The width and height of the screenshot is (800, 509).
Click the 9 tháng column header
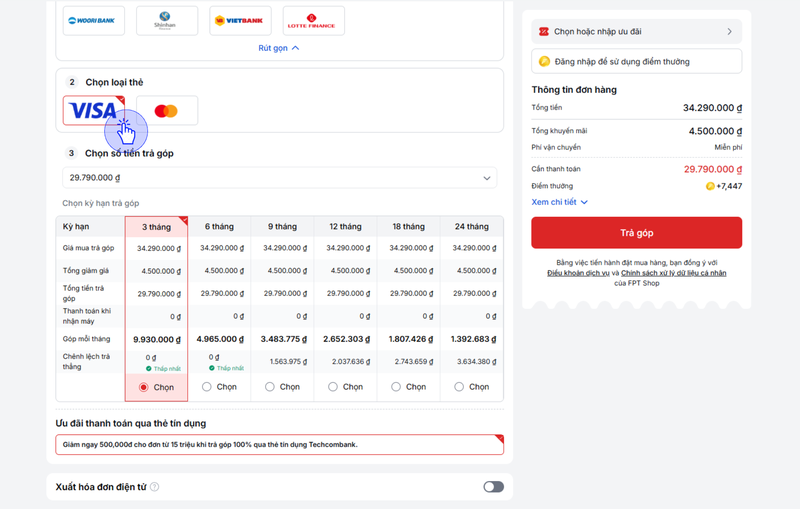pos(282,226)
